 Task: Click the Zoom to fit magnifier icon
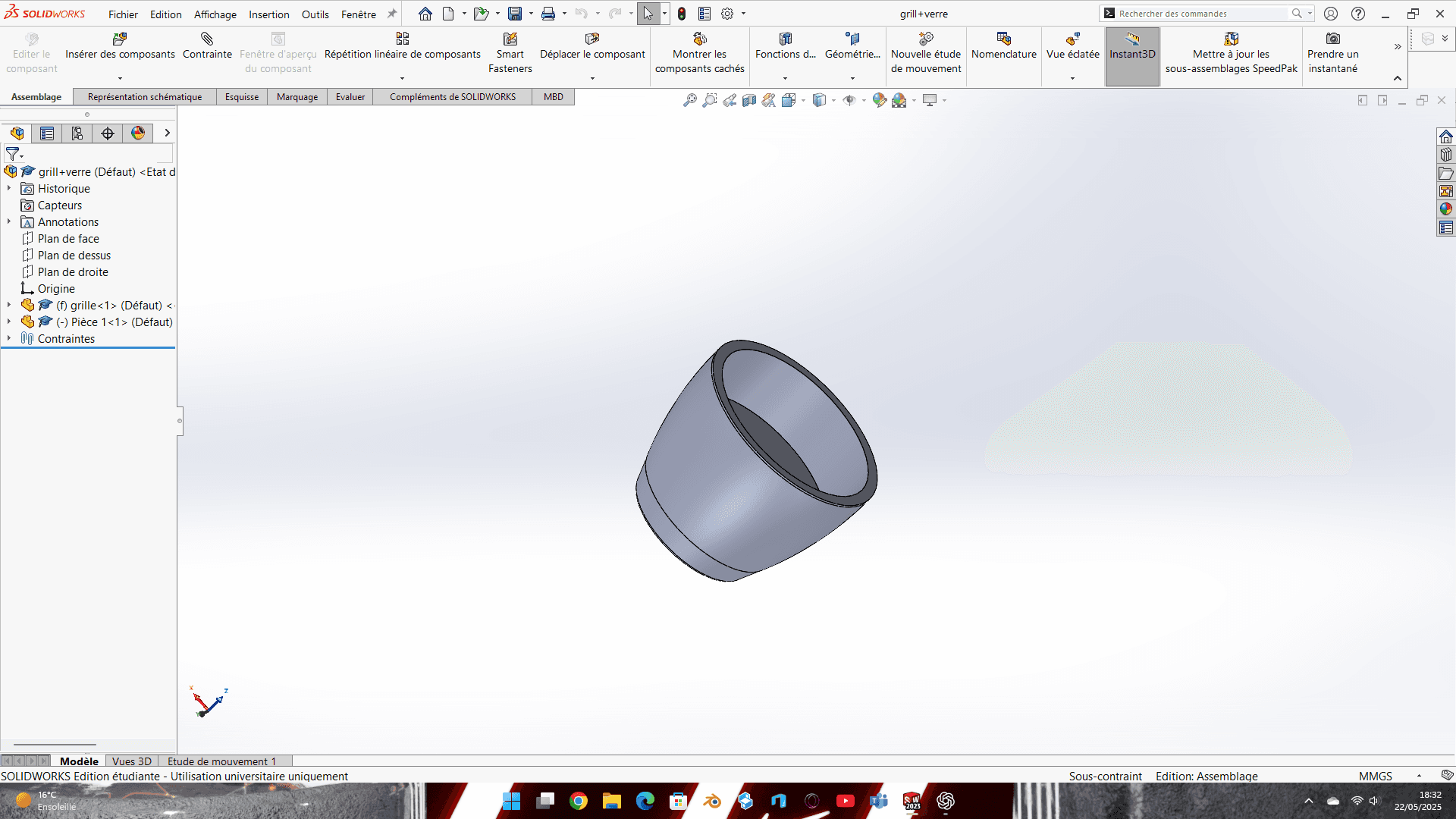pyautogui.click(x=690, y=100)
